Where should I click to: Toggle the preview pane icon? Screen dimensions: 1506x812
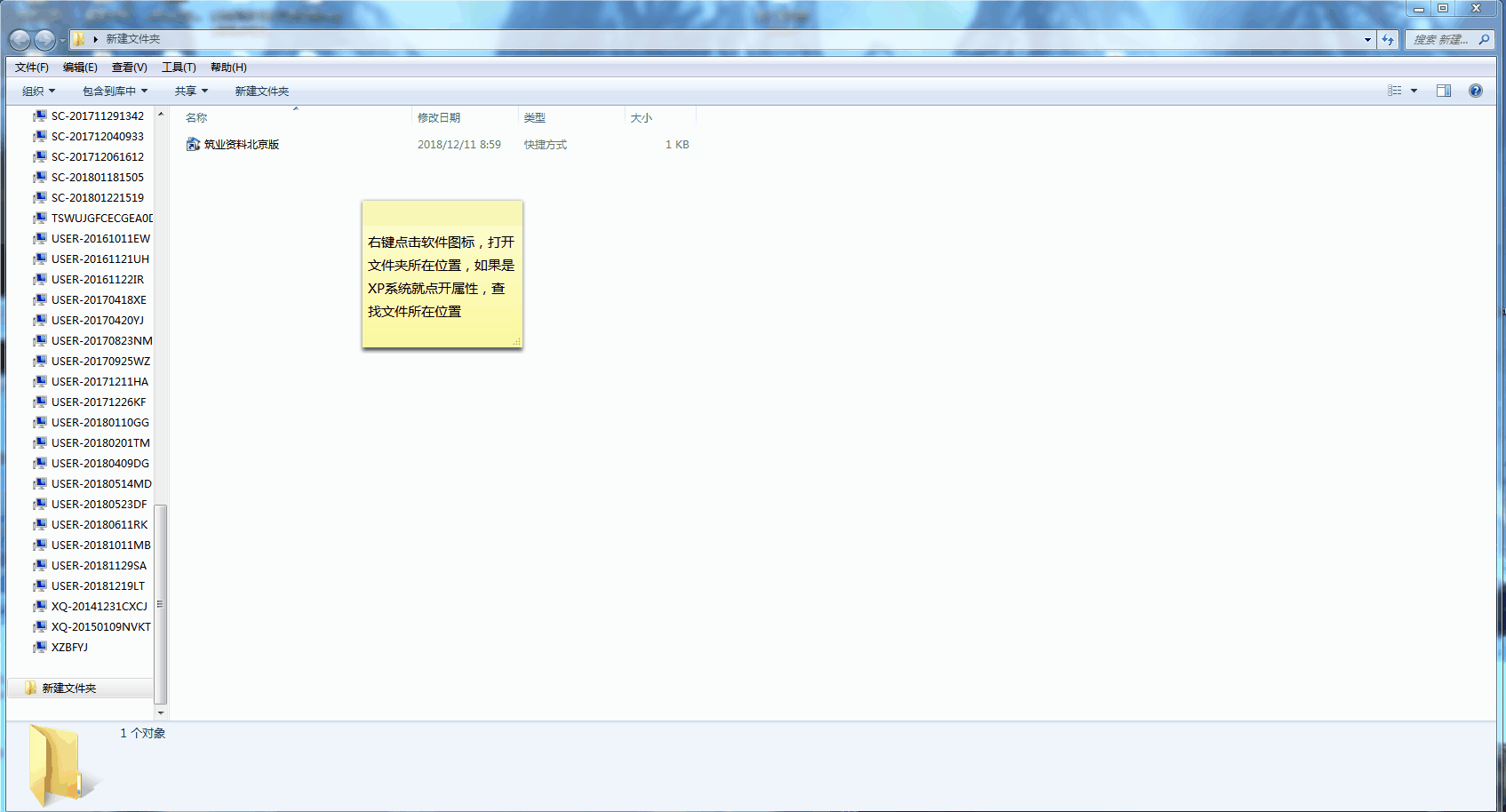click(x=1444, y=91)
